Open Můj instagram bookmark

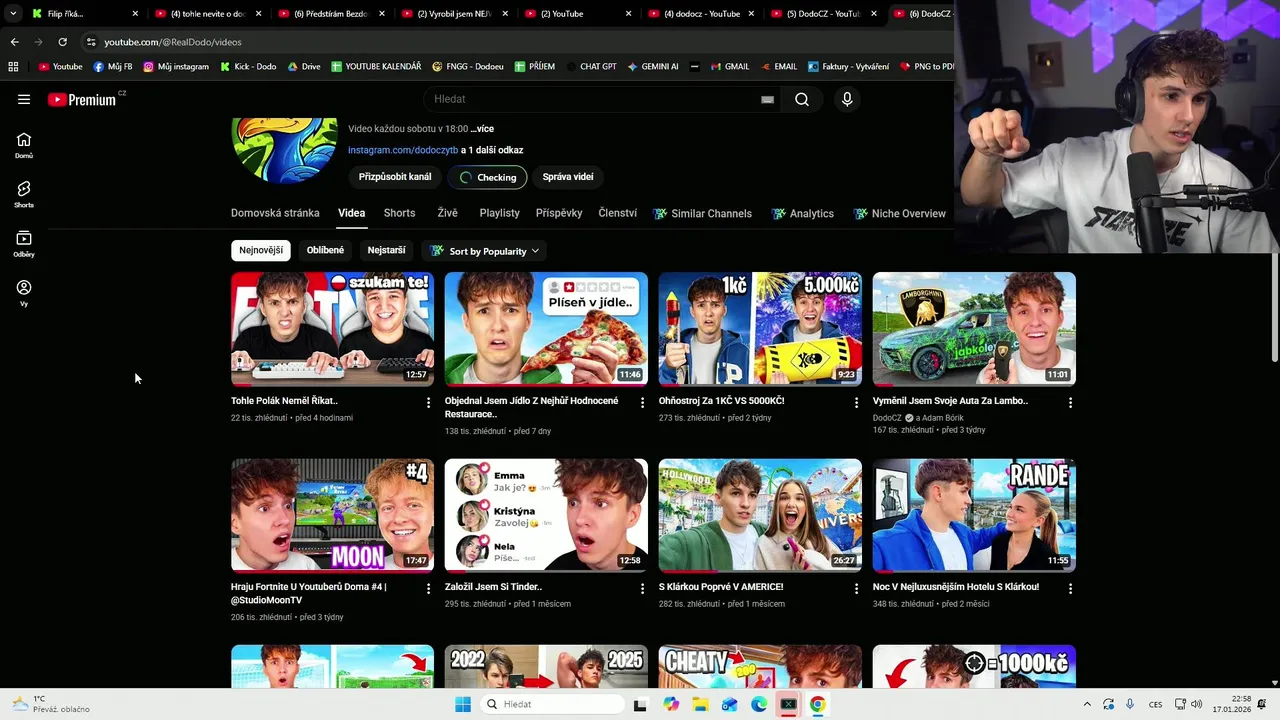coord(176,67)
